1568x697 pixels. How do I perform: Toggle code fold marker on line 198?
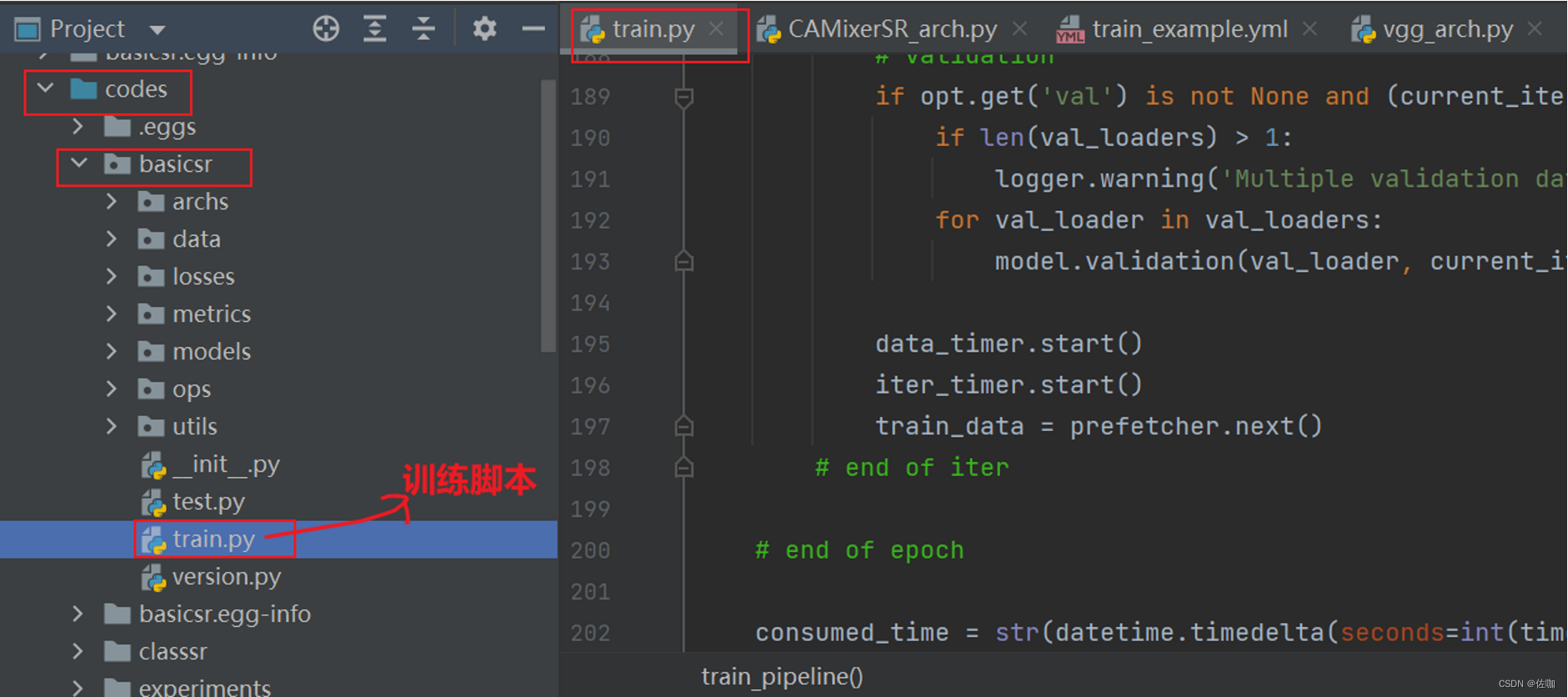click(x=683, y=468)
